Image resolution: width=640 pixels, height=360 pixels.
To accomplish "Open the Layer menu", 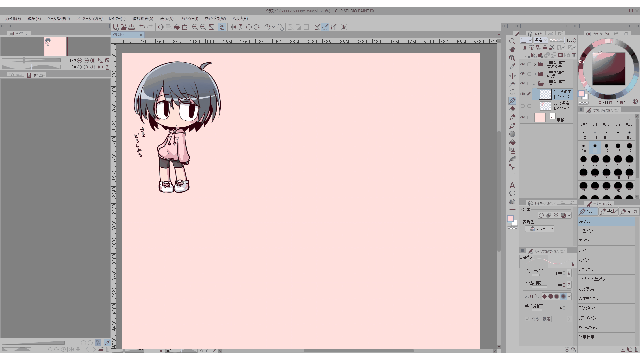I will [117, 18].
